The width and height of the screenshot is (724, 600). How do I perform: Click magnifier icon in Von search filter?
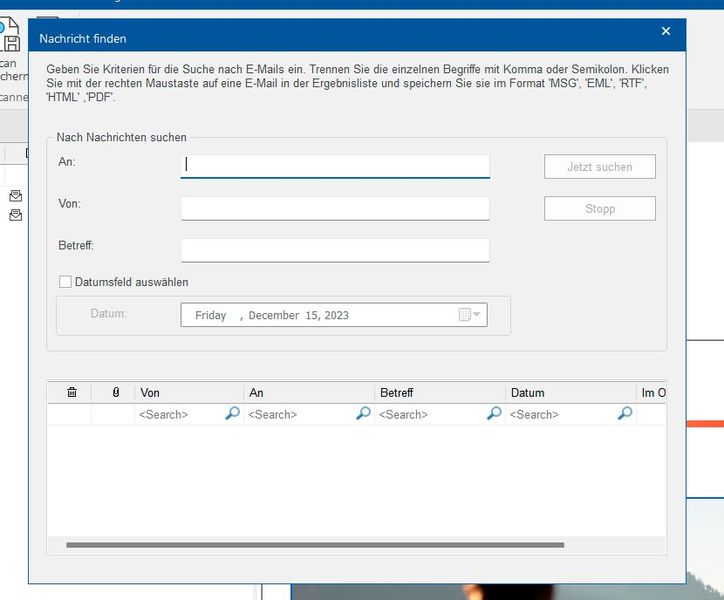click(x=232, y=413)
